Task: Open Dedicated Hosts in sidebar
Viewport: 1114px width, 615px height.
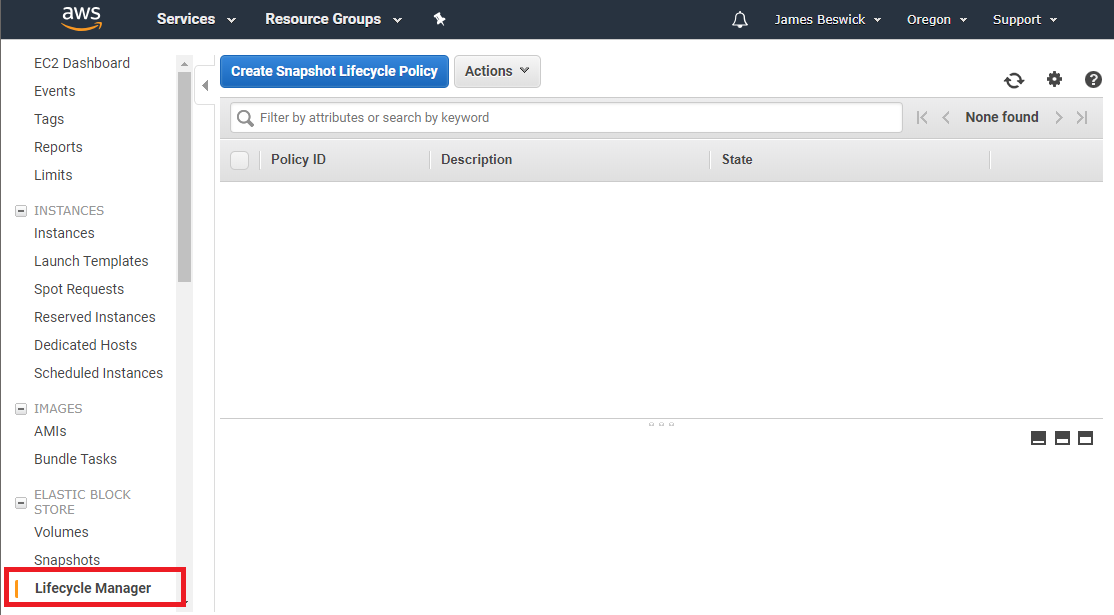Action: [x=85, y=345]
